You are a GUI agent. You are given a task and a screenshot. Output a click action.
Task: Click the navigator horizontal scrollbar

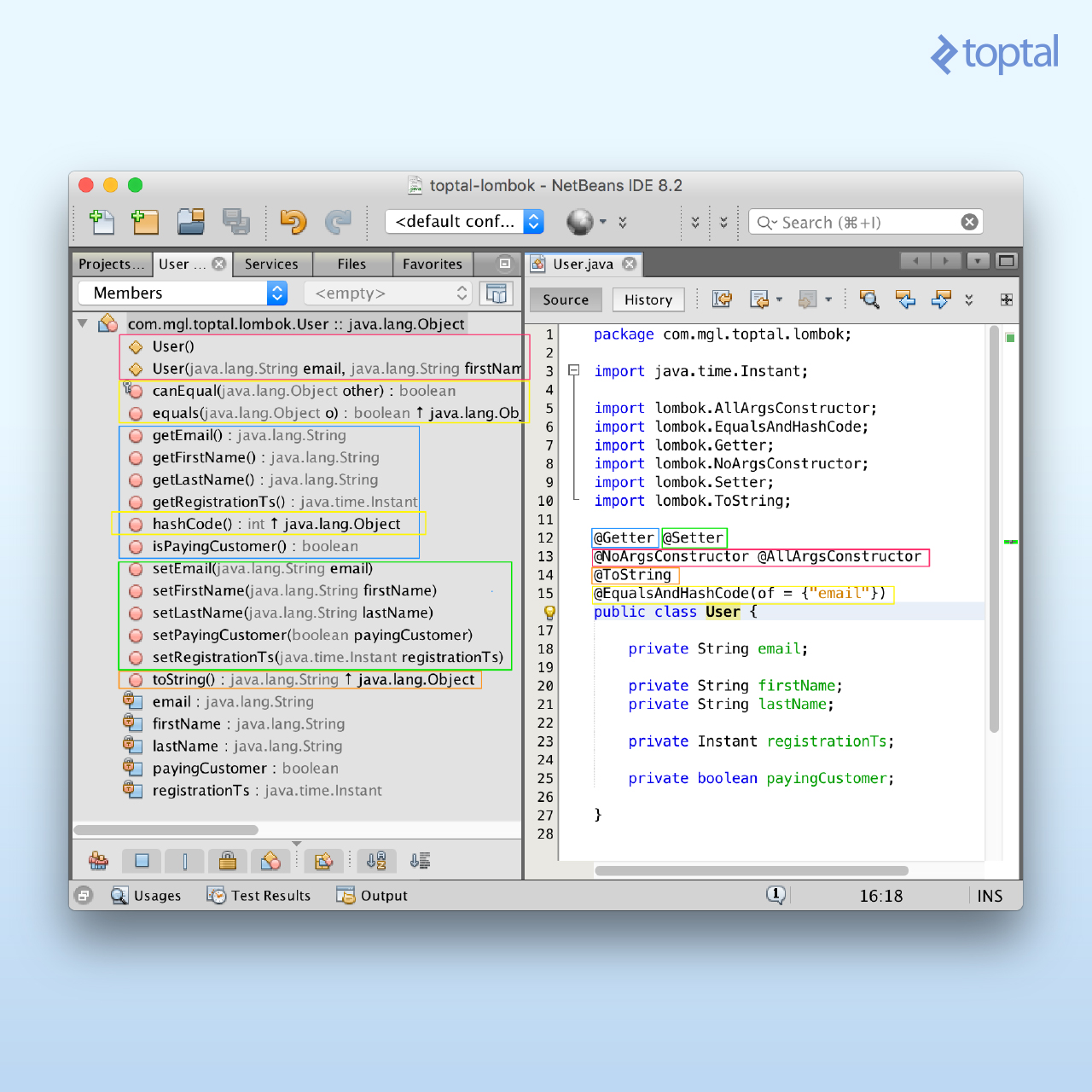tap(166, 829)
